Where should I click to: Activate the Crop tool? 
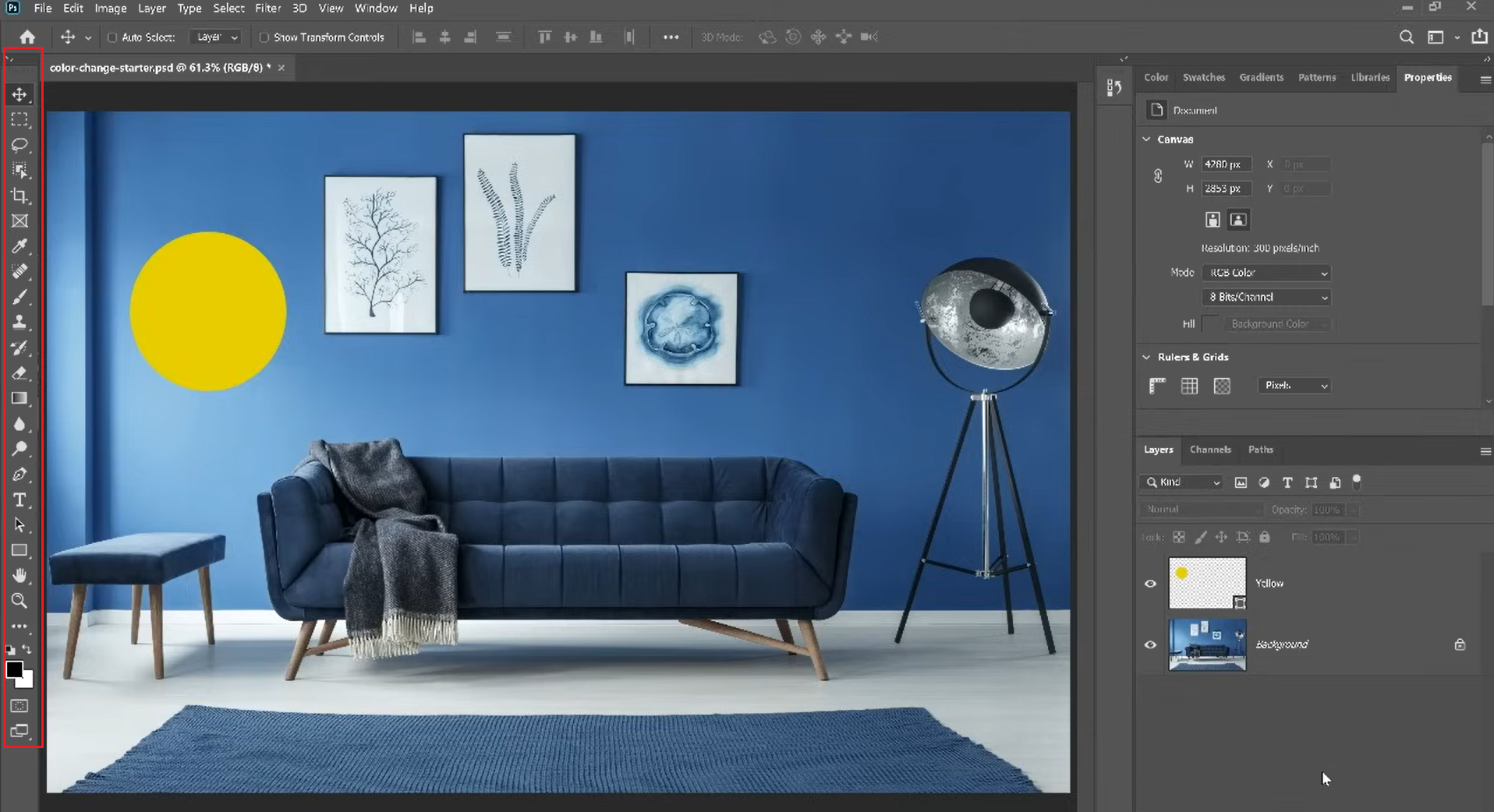pos(19,196)
